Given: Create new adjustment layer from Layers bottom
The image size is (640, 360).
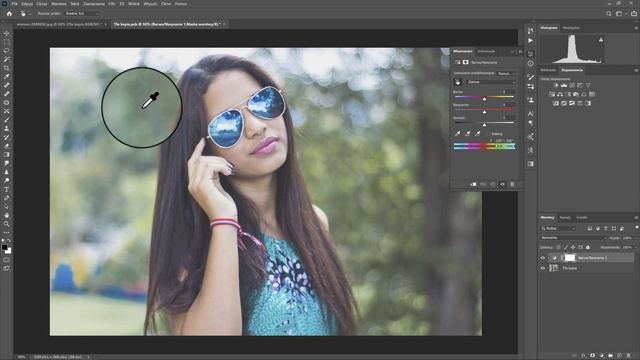Looking at the screenshot, I should (x=602, y=356).
